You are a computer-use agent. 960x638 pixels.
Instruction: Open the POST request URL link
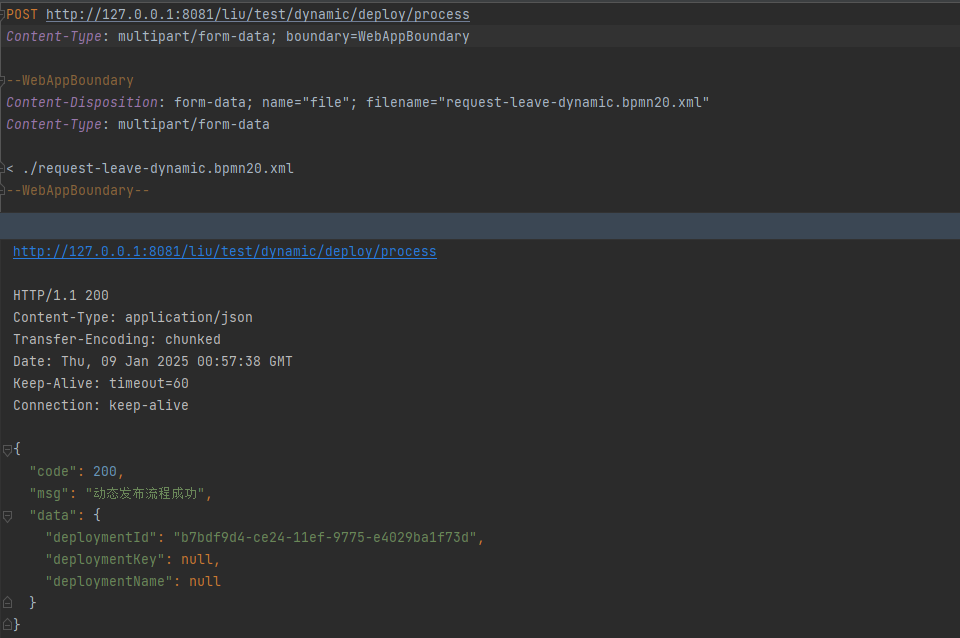257,15
